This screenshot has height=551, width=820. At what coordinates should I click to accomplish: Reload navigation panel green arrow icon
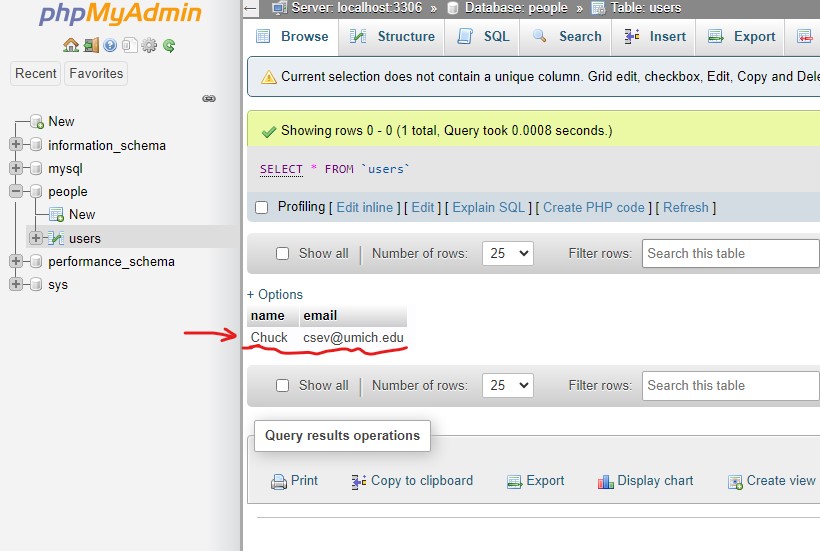tap(169, 45)
